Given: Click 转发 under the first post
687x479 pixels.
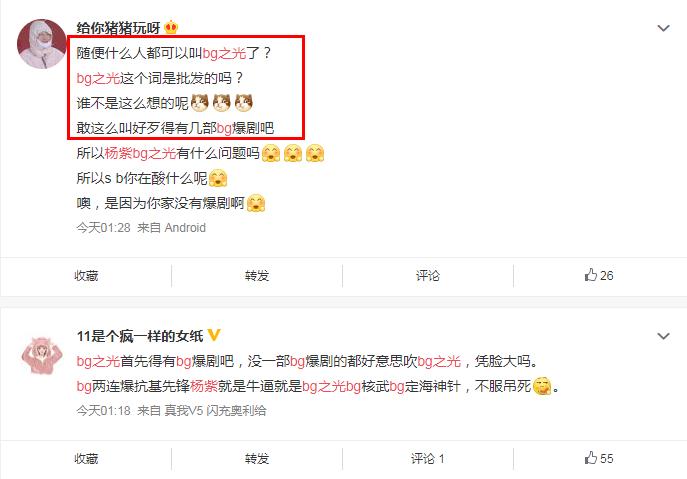Looking at the screenshot, I should point(257,276).
